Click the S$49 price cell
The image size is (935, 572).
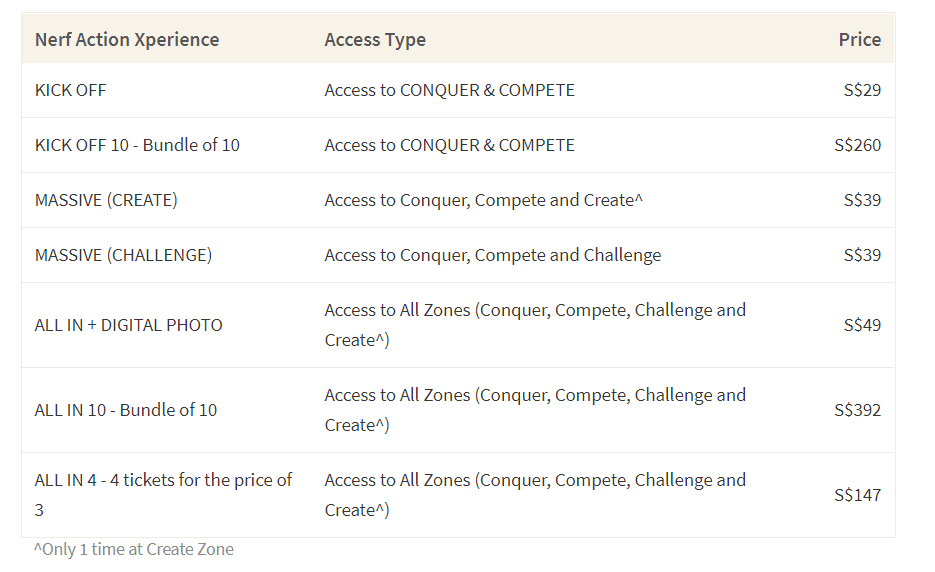click(x=862, y=325)
